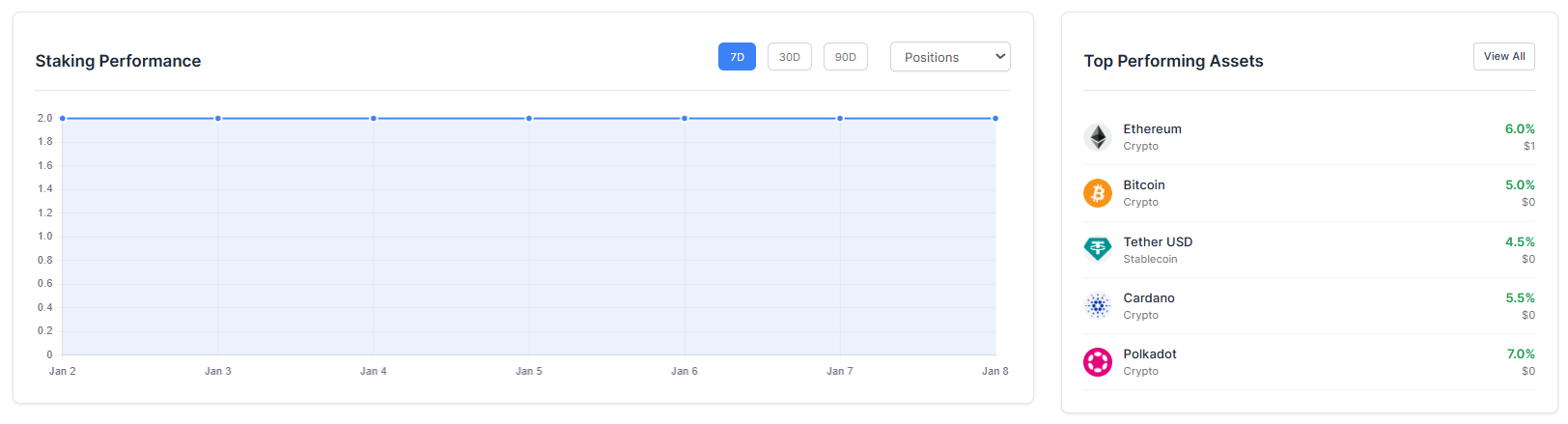Open the Ethereum asset name
The width and height of the screenshot is (1568, 424).
[1152, 128]
